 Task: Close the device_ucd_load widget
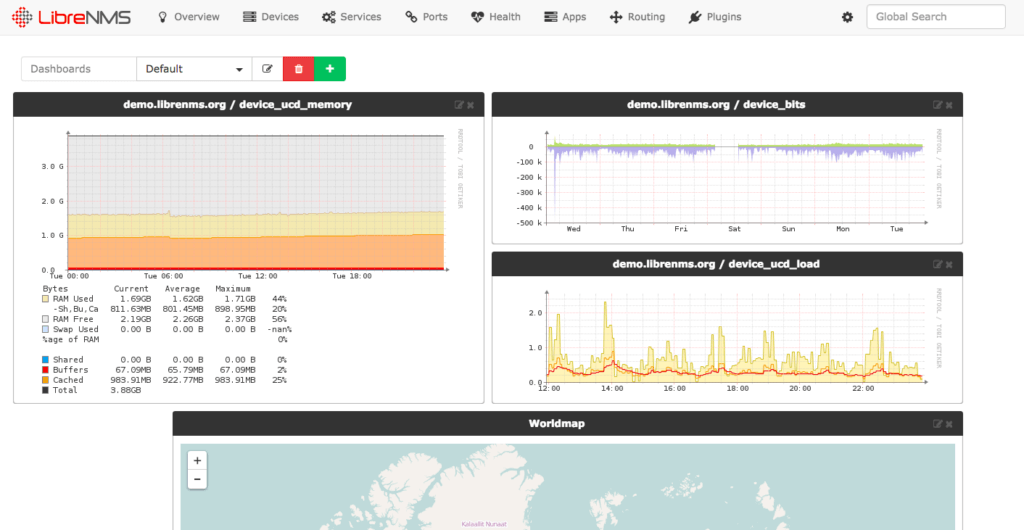[x=949, y=264]
